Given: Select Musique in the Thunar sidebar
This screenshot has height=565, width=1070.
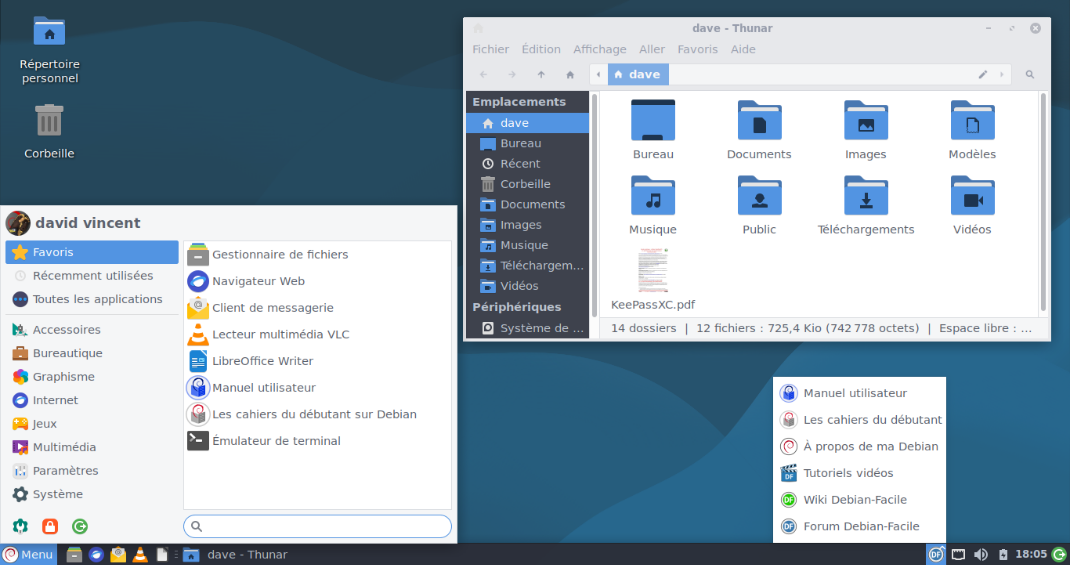Looking at the screenshot, I should click(527, 245).
